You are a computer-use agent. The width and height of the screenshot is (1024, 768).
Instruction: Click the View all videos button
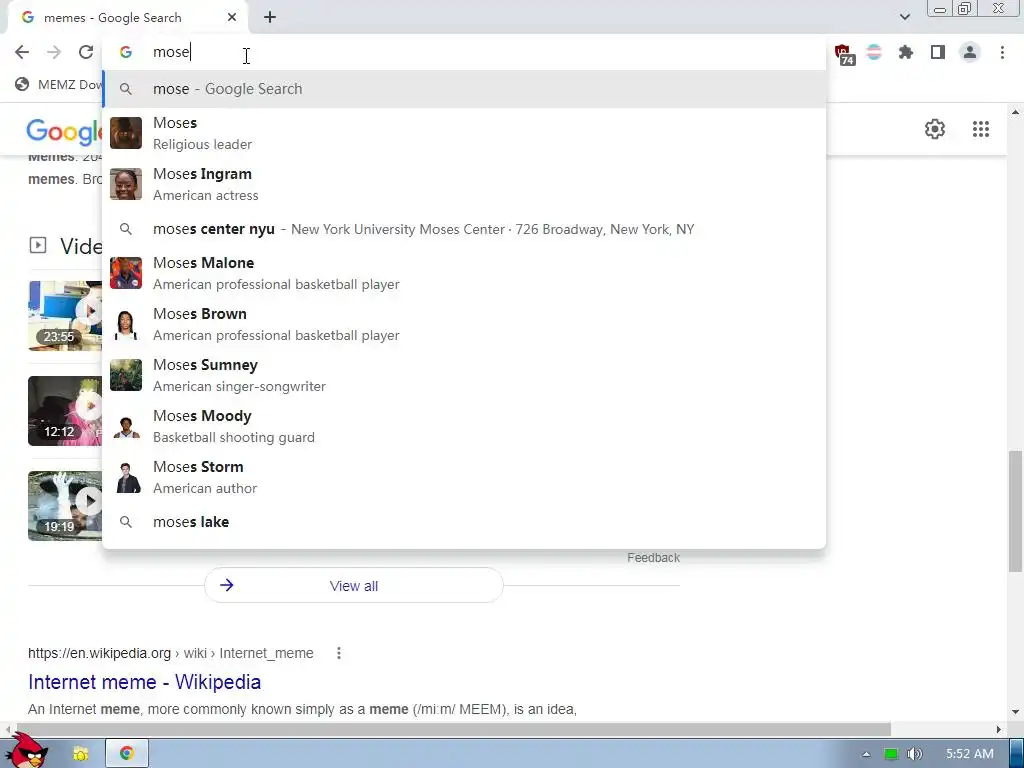tap(353, 586)
